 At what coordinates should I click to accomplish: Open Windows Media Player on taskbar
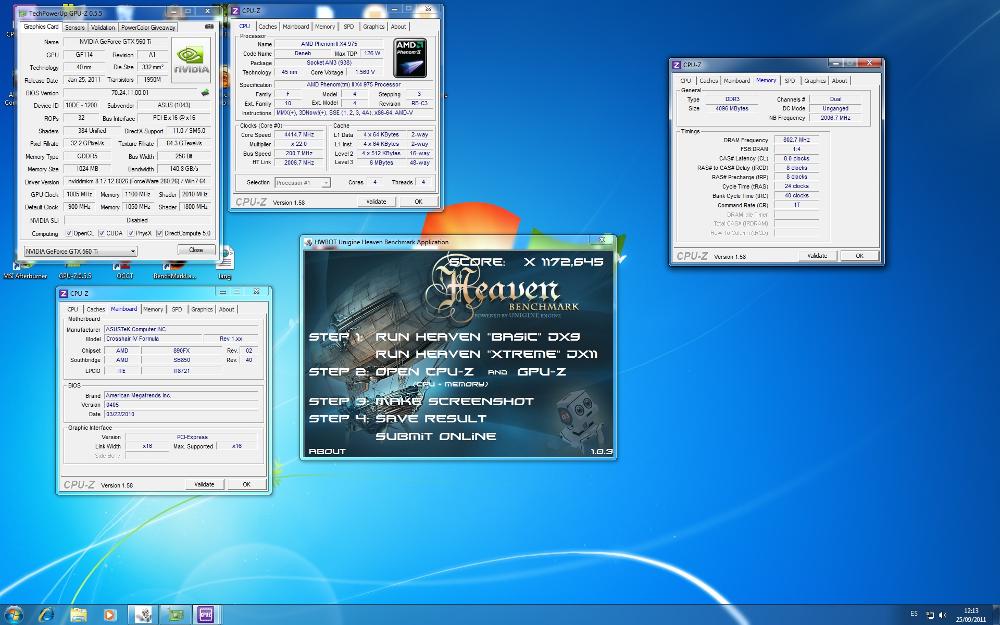110,615
